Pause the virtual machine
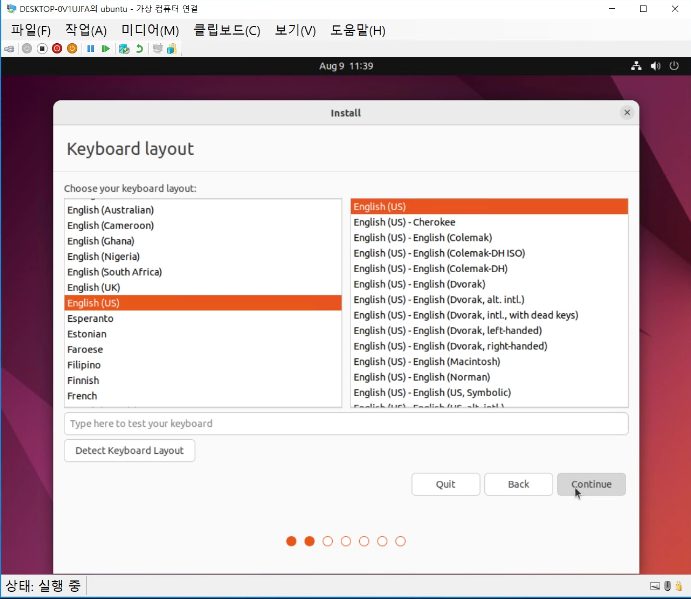 (90, 48)
